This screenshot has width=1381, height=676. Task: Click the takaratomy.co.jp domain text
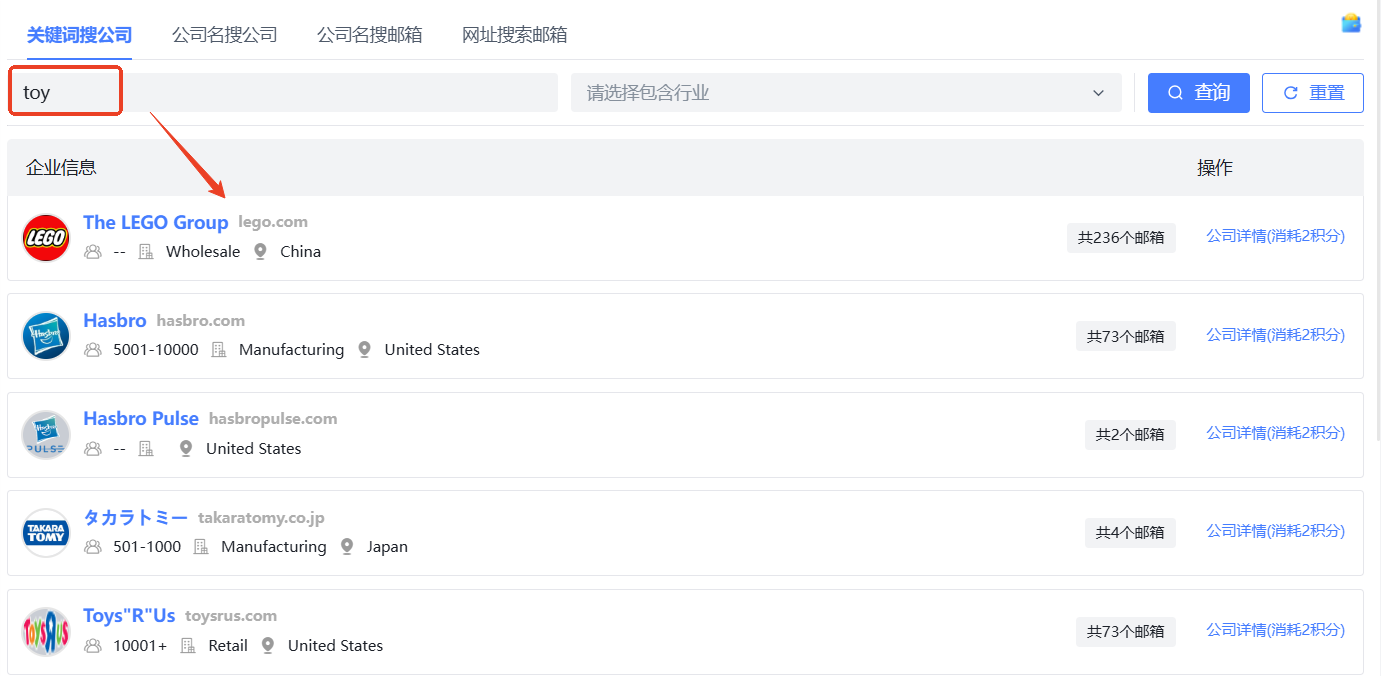tap(261, 518)
